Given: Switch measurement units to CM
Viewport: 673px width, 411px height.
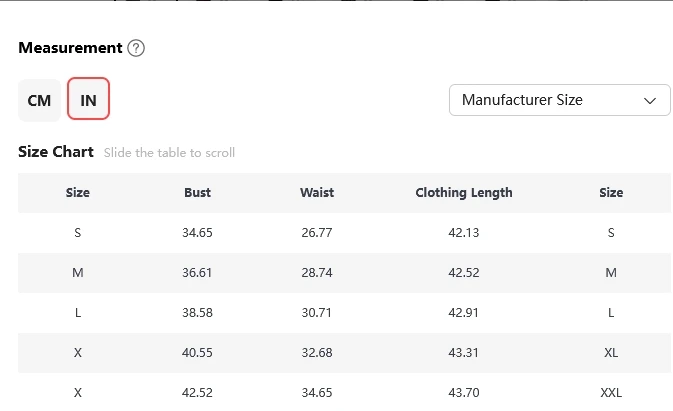Looking at the screenshot, I should (39, 100).
